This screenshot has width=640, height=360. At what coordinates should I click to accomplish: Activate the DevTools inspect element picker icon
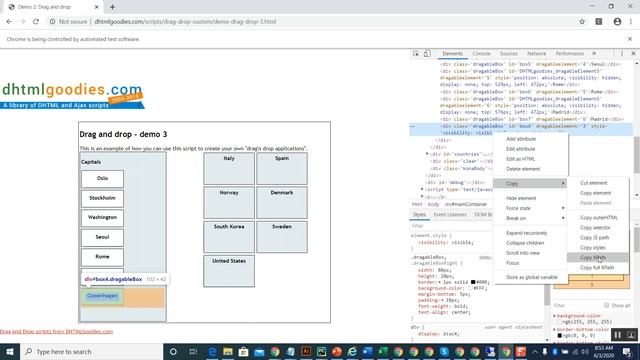pyautogui.click(x=416, y=53)
